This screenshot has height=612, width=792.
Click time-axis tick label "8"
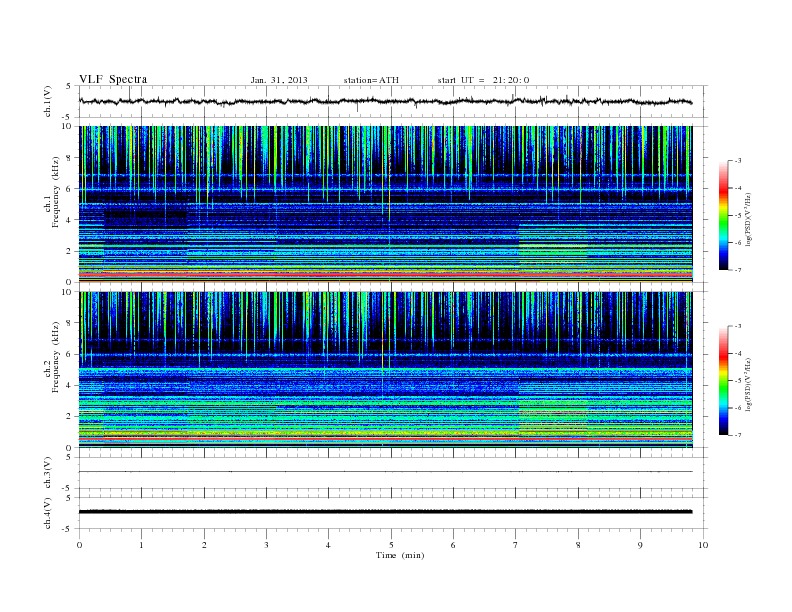coord(578,545)
